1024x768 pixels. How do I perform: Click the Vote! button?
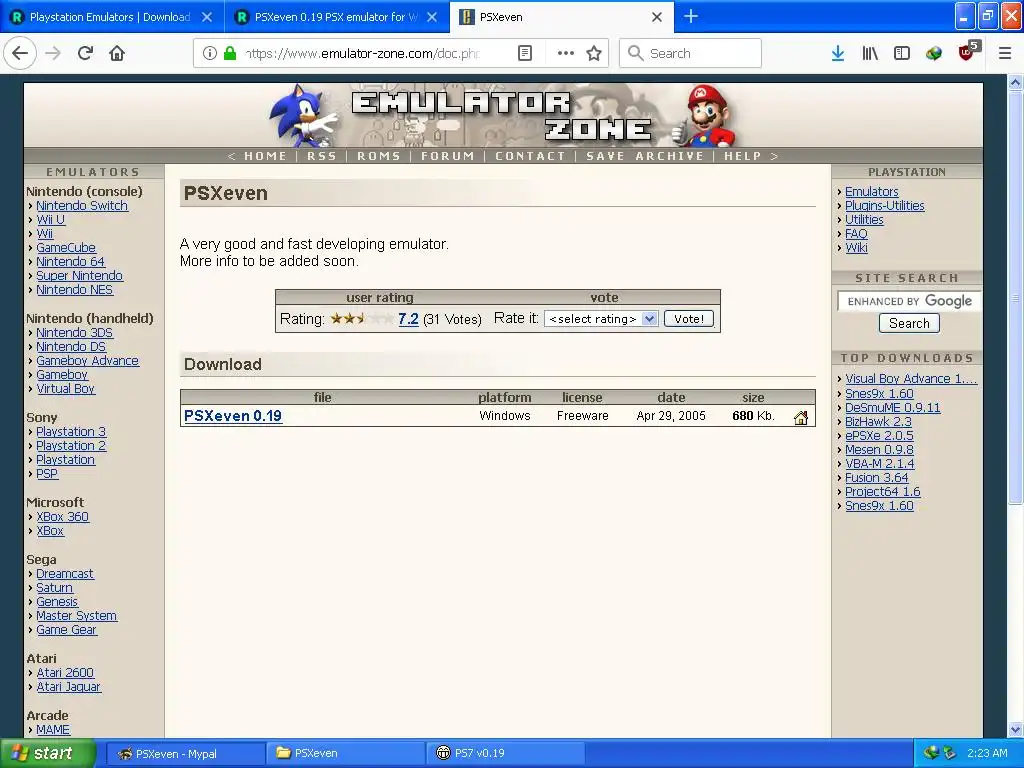688,319
